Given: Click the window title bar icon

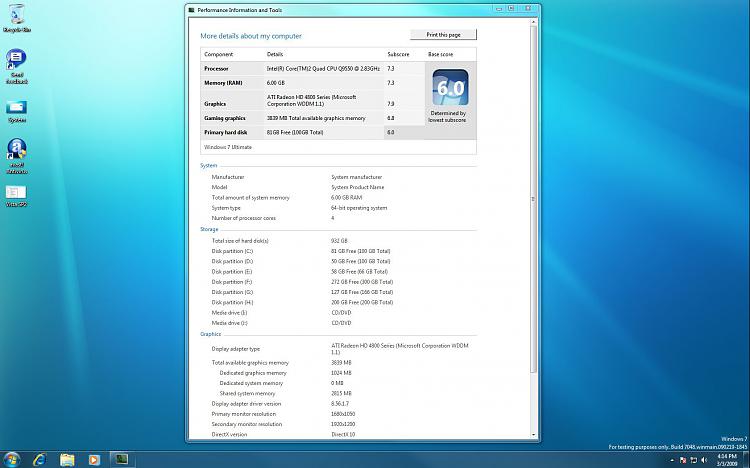Looking at the screenshot, I should point(192,10).
